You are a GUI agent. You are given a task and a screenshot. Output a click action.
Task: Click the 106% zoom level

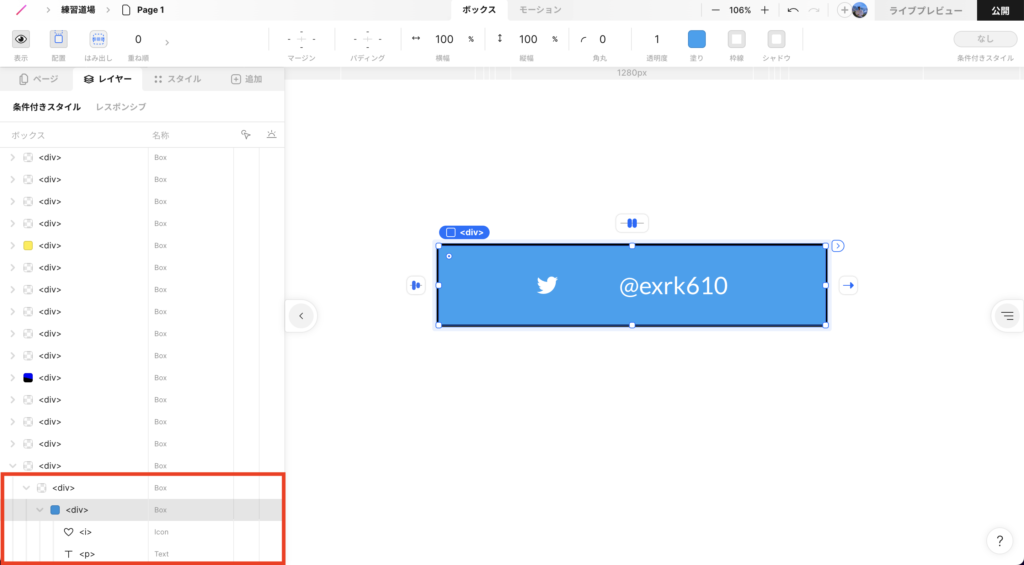pos(740,10)
